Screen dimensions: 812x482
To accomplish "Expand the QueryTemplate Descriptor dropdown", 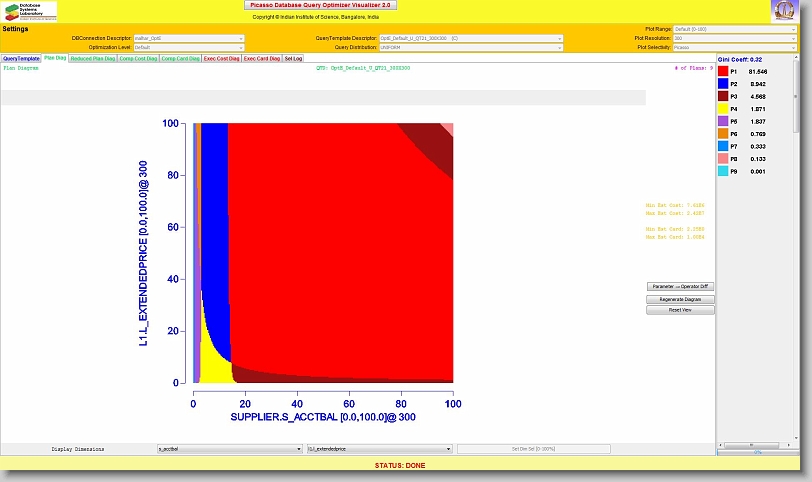I will (x=470, y=38).
